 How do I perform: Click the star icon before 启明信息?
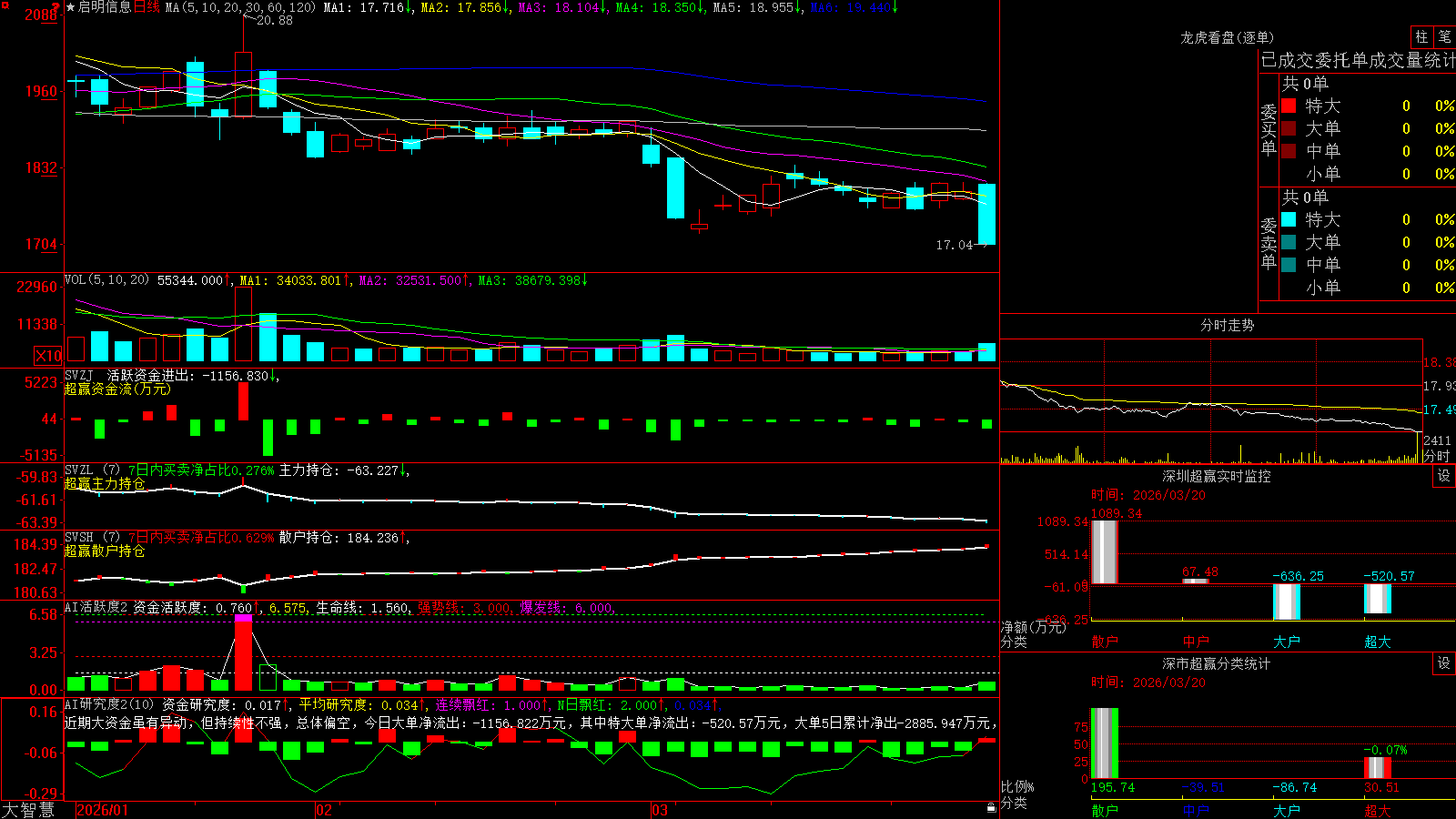70,7
